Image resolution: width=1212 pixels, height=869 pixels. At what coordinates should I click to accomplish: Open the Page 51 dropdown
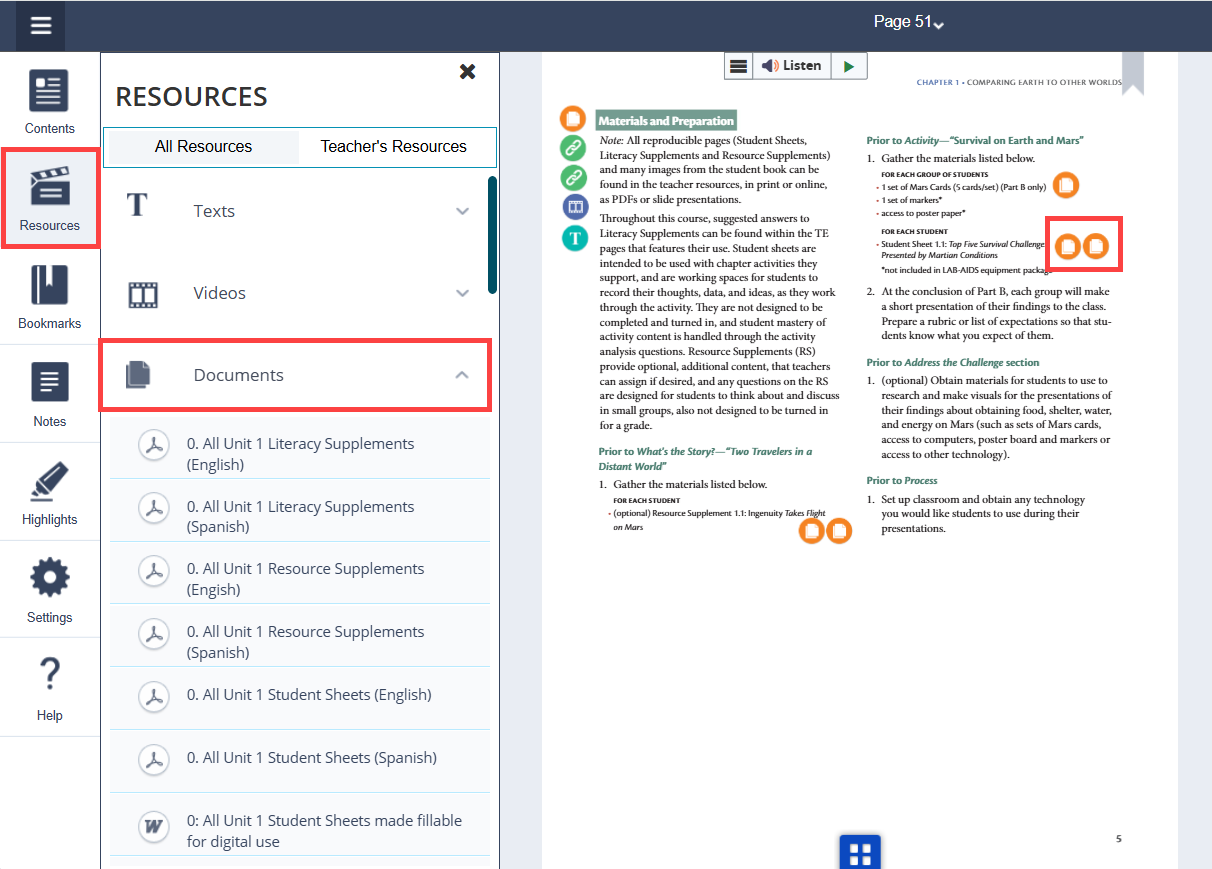pyautogui.click(x=908, y=22)
